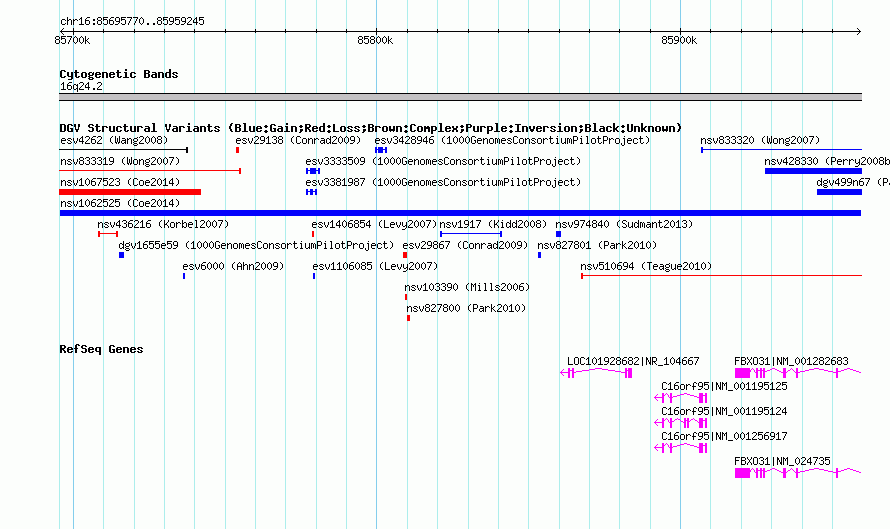Open esv29867 (Conrad2009) label

[465, 245]
